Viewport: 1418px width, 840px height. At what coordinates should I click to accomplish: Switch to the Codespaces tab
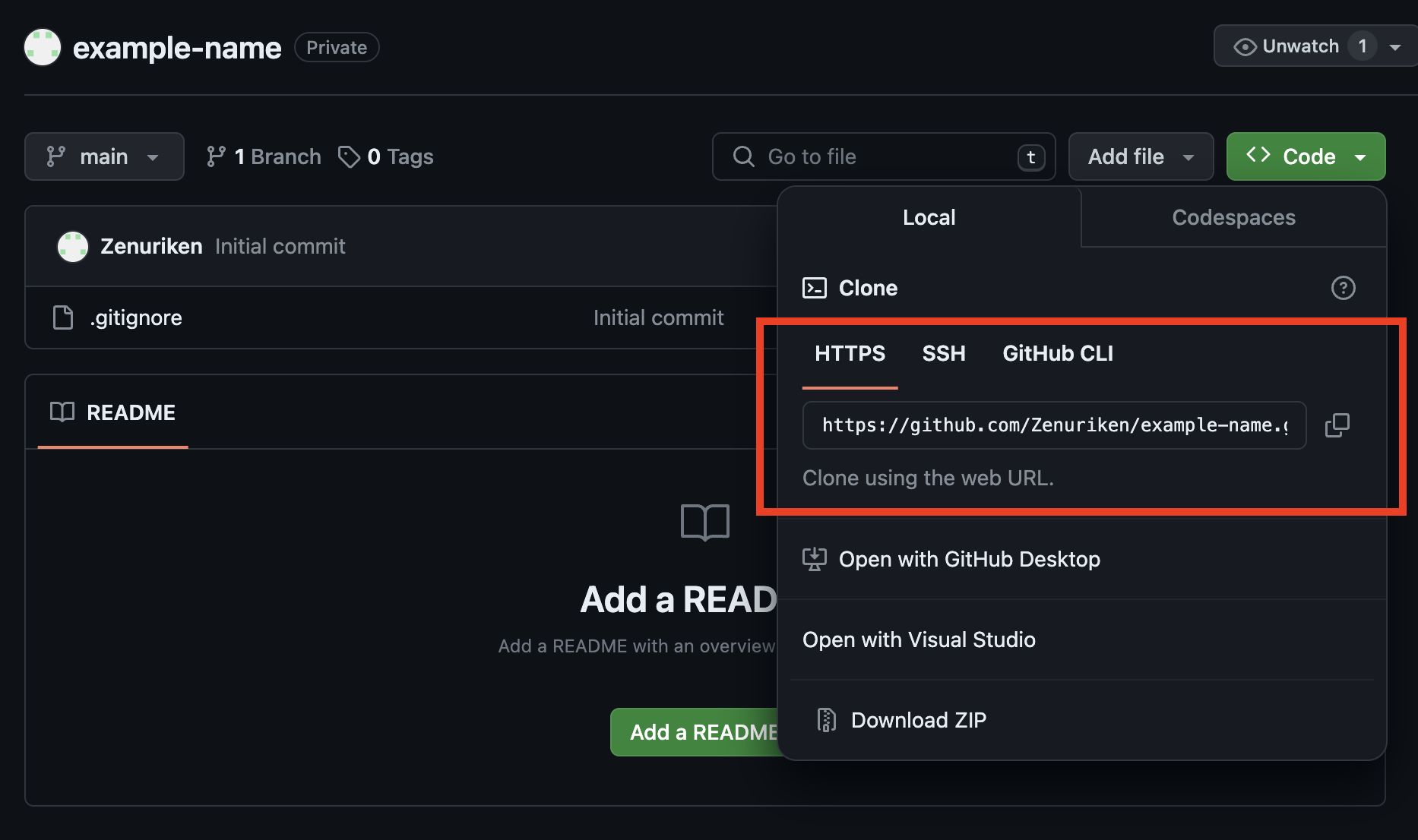coord(1233,217)
